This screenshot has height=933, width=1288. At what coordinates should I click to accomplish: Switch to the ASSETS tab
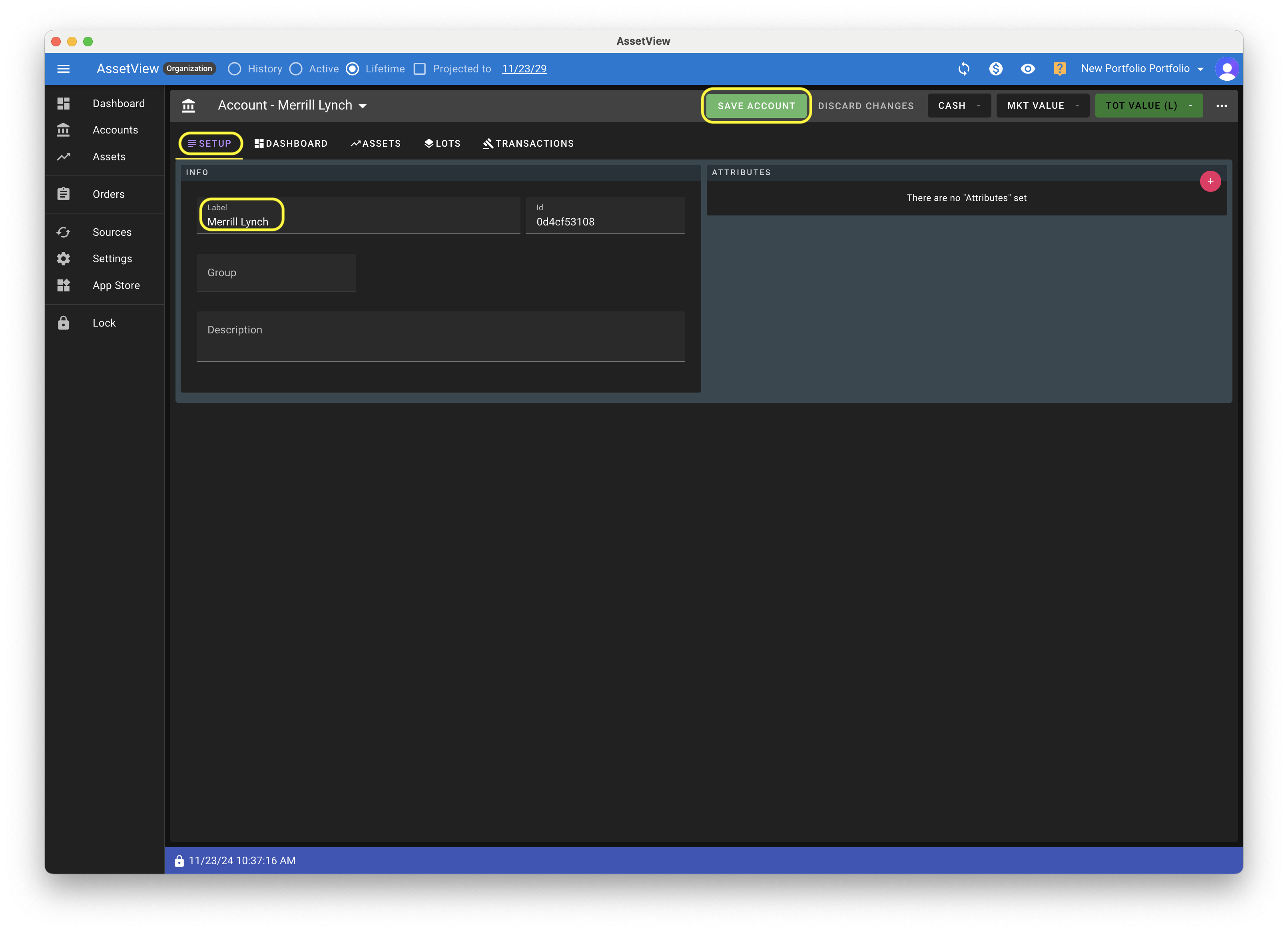[375, 144]
